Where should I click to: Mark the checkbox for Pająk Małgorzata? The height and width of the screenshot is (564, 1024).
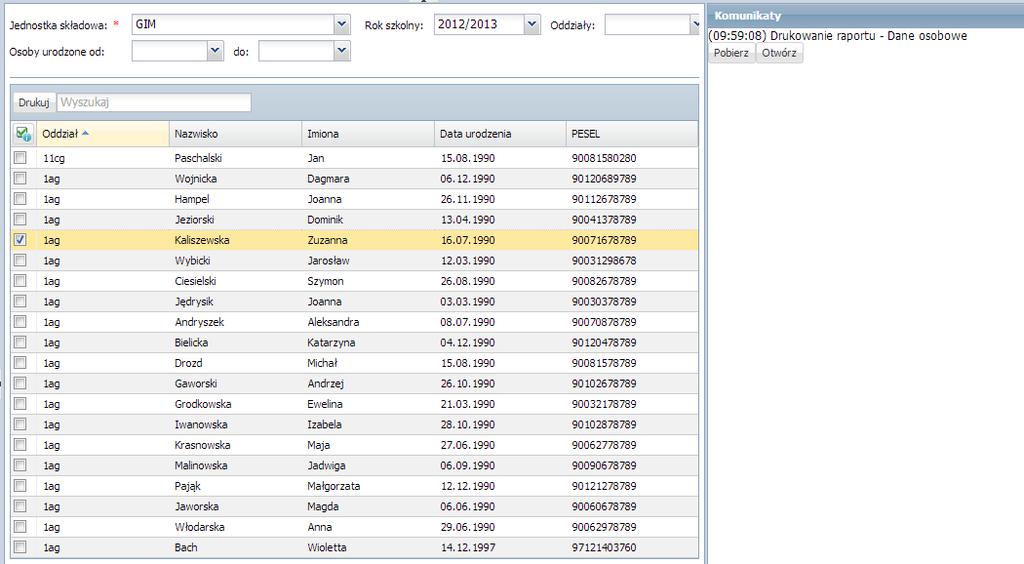[x=20, y=486]
